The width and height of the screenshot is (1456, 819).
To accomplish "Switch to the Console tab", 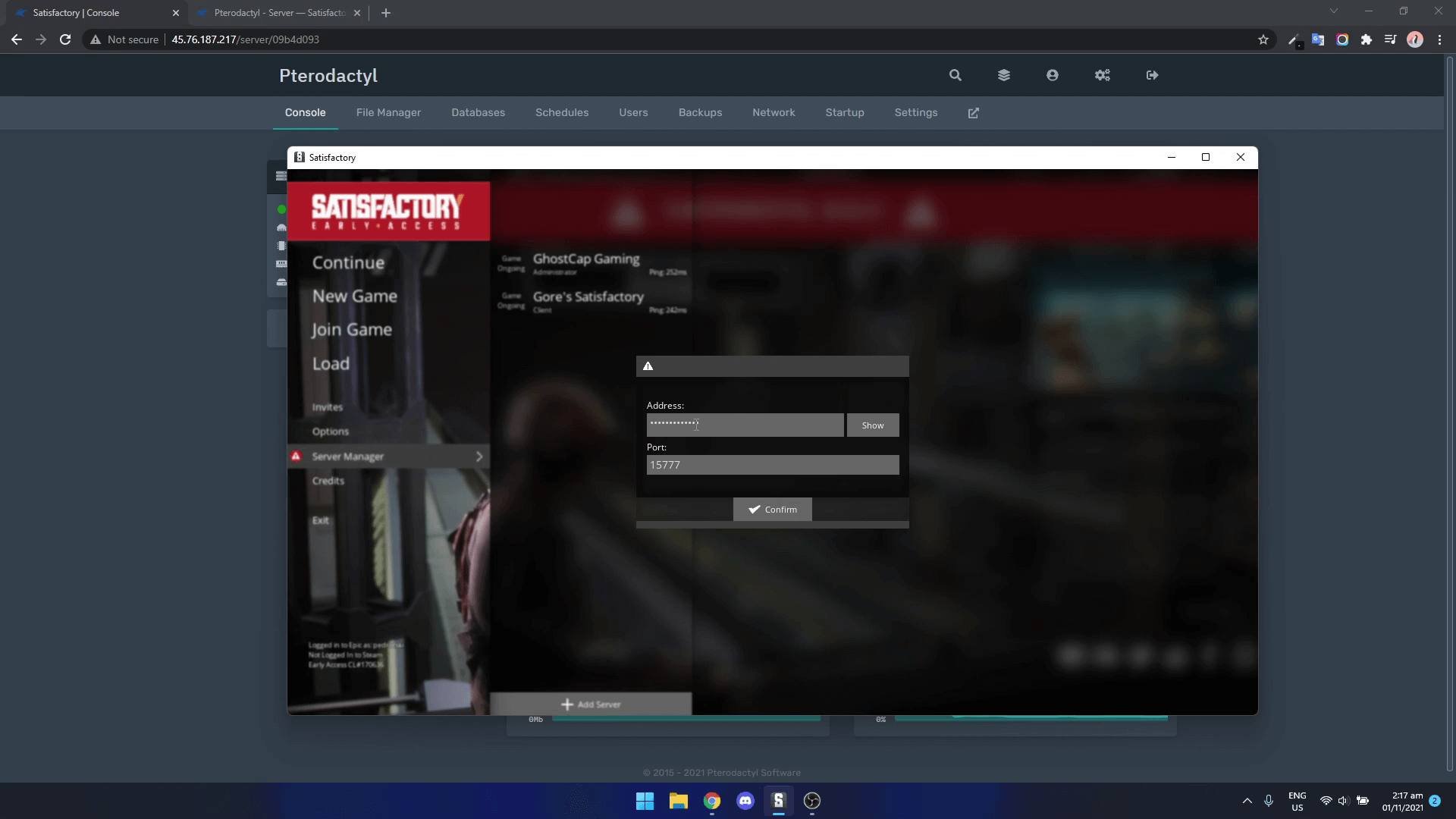I will [x=306, y=112].
